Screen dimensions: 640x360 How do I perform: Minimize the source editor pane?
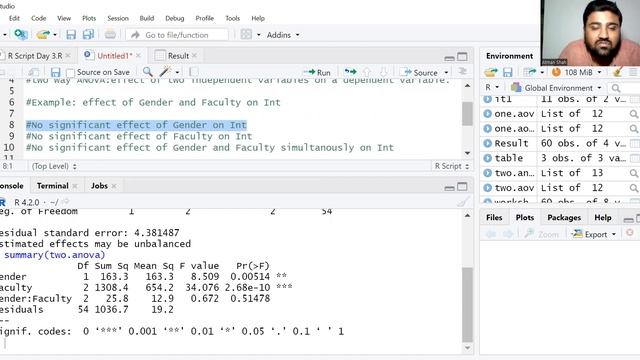click(x=449, y=58)
